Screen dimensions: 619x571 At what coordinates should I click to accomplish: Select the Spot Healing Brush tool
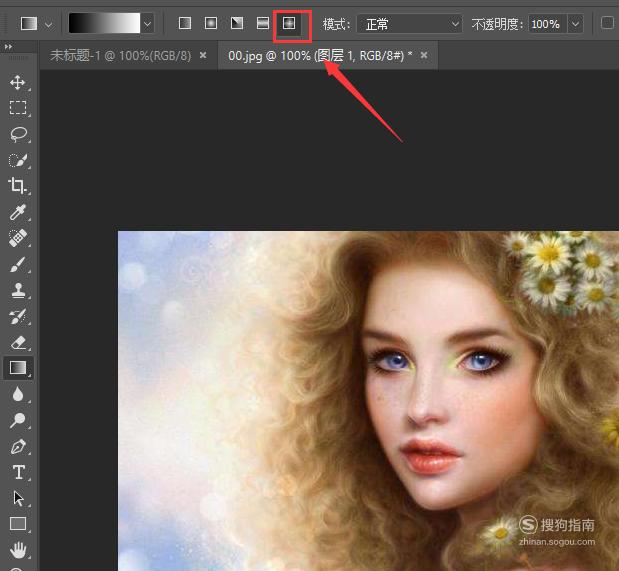(x=18, y=238)
